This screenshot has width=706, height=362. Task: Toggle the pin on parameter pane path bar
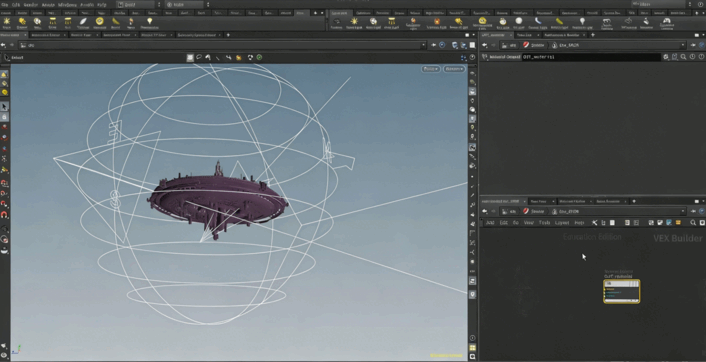click(x=693, y=45)
